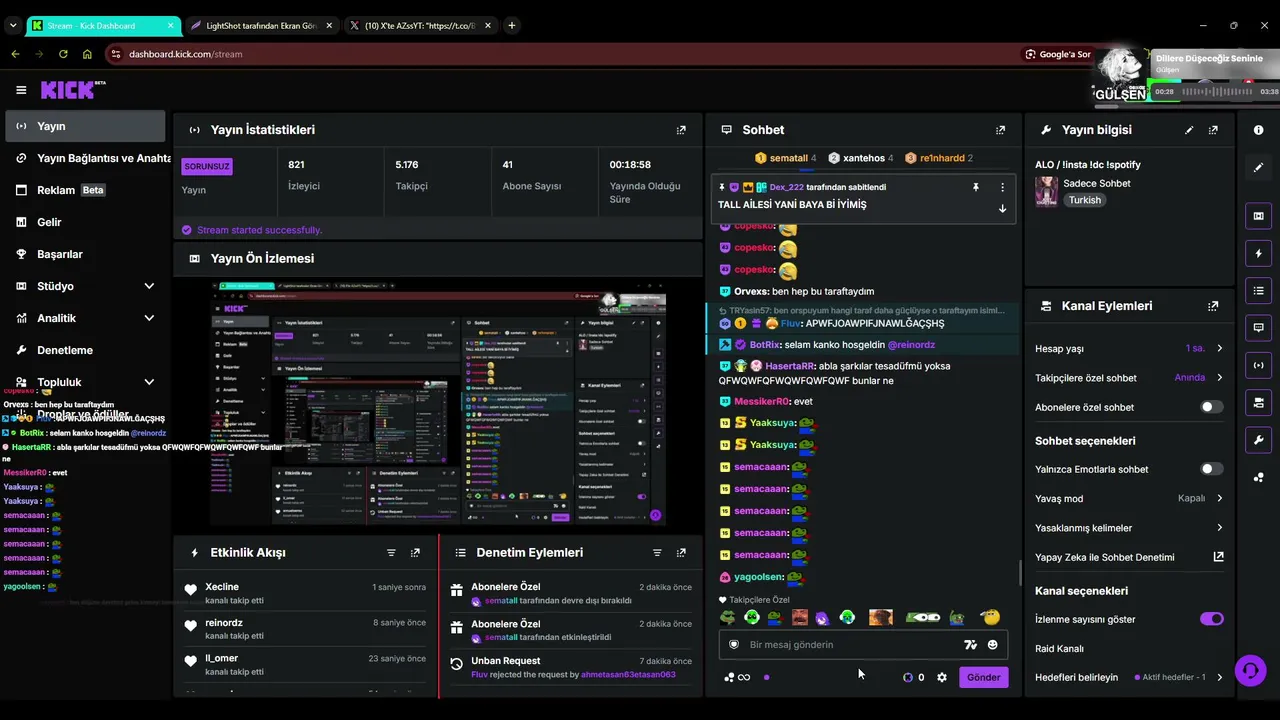Open Hesap yaşı options chevron
The height and width of the screenshot is (720, 1280).
click(x=1219, y=348)
